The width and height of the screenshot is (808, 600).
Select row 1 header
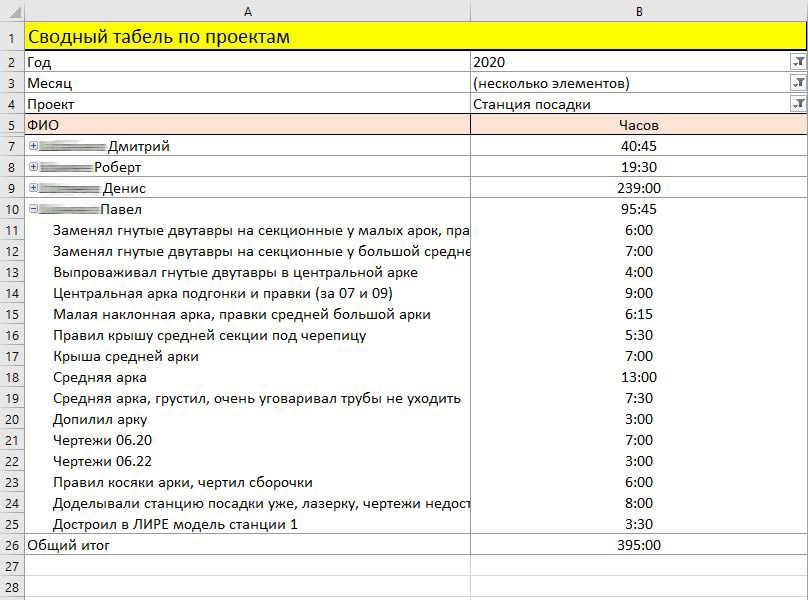point(12,37)
